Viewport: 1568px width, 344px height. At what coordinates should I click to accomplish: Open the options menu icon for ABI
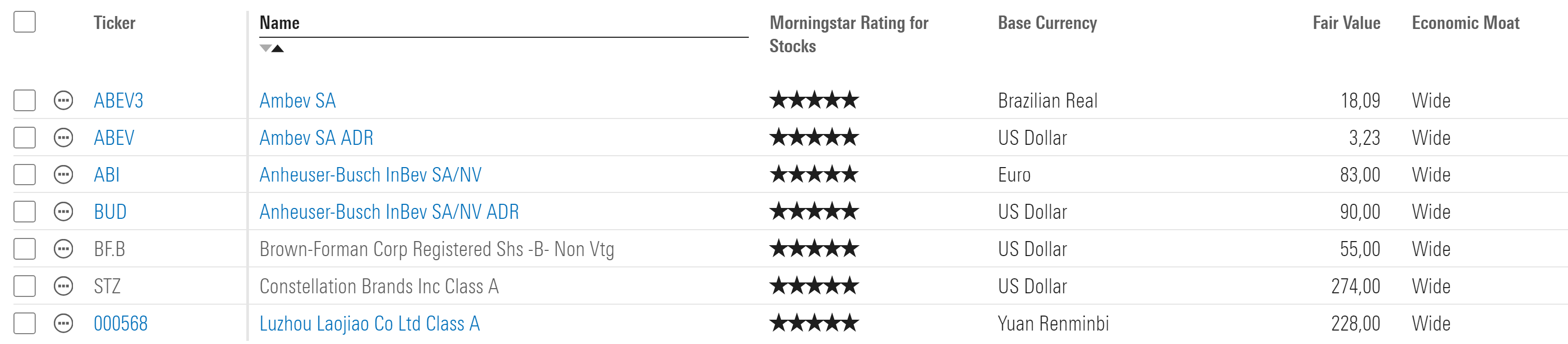pos(63,175)
